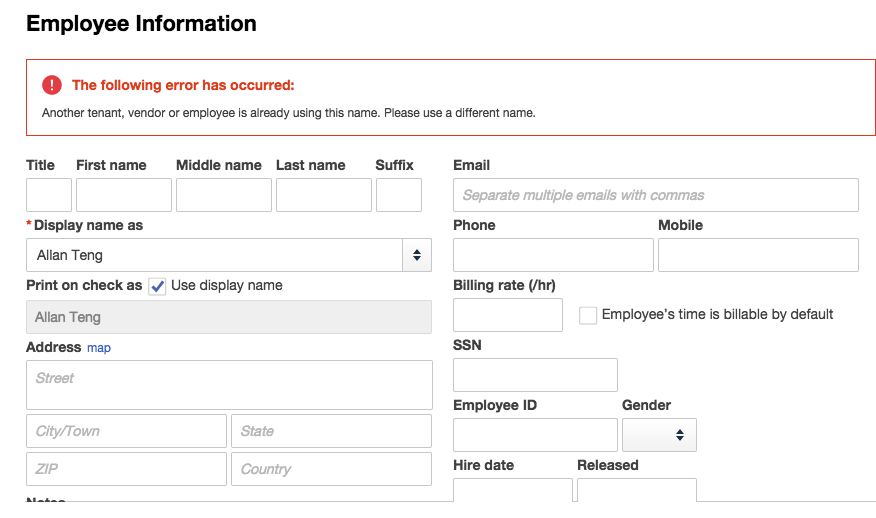
Task: Focus the First name field
Action: [124, 195]
